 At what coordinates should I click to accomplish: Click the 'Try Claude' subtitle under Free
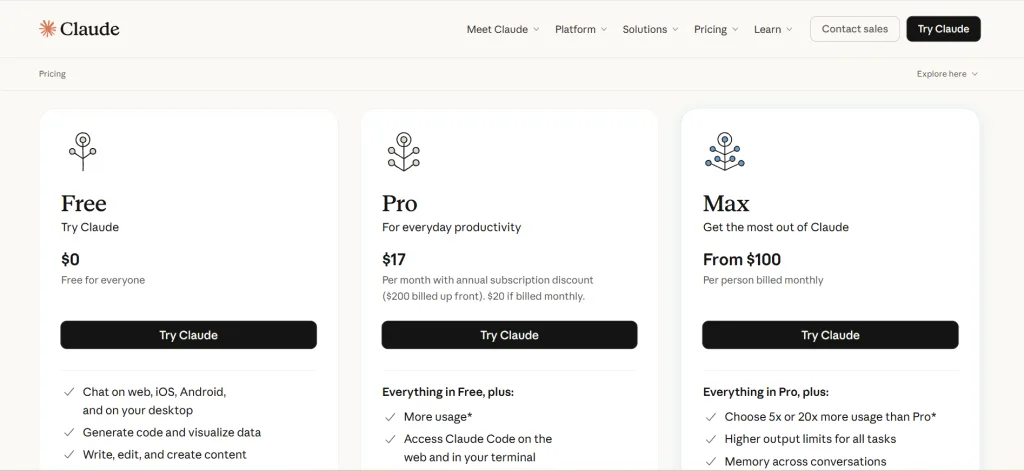[90, 227]
